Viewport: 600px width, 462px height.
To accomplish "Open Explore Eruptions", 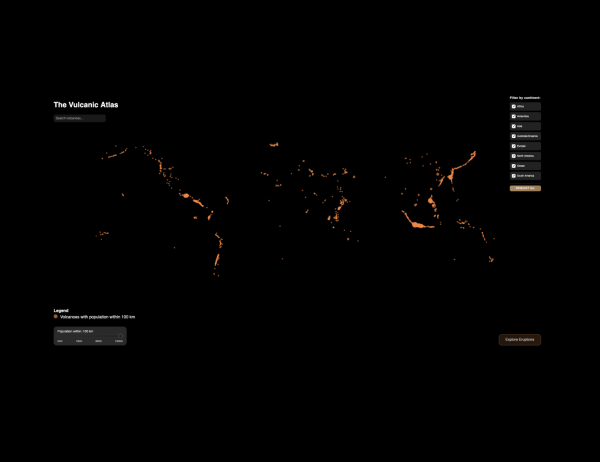I will click(x=519, y=340).
